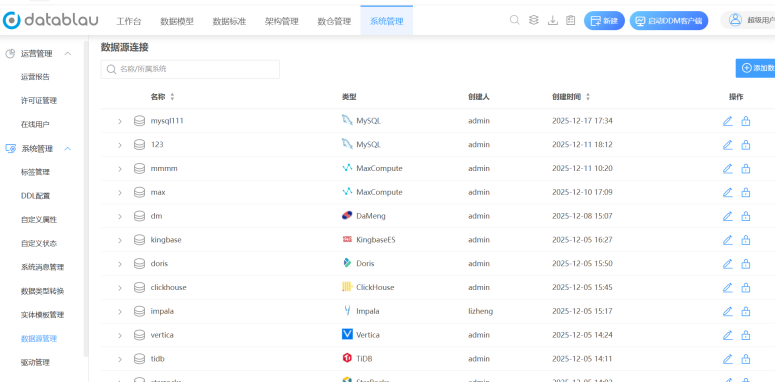Click lock icon for 123 row
The height and width of the screenshot is (382, 775).
point(746,145)
